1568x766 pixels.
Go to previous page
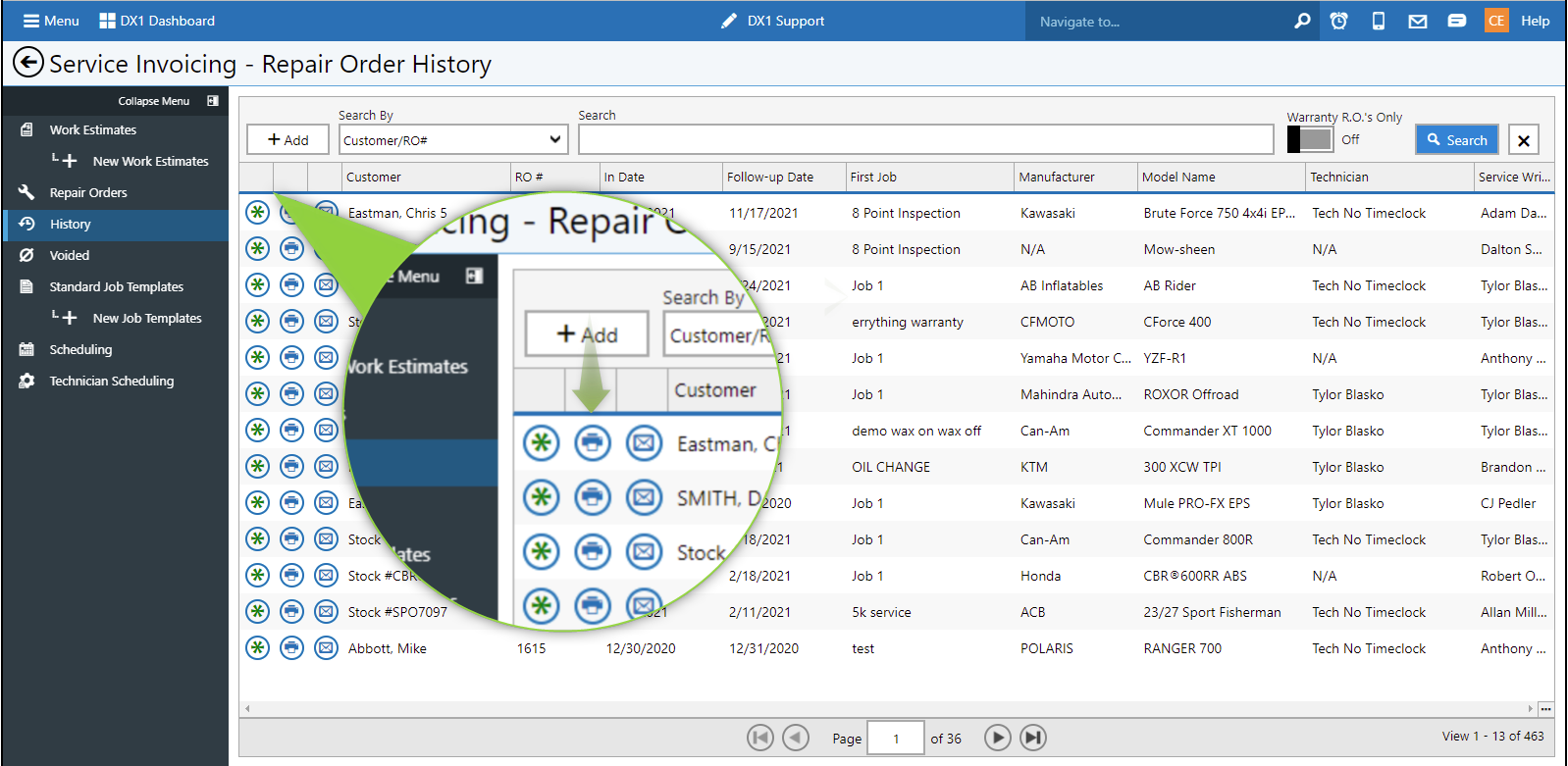pyautogui.click(x=796, y=738)
